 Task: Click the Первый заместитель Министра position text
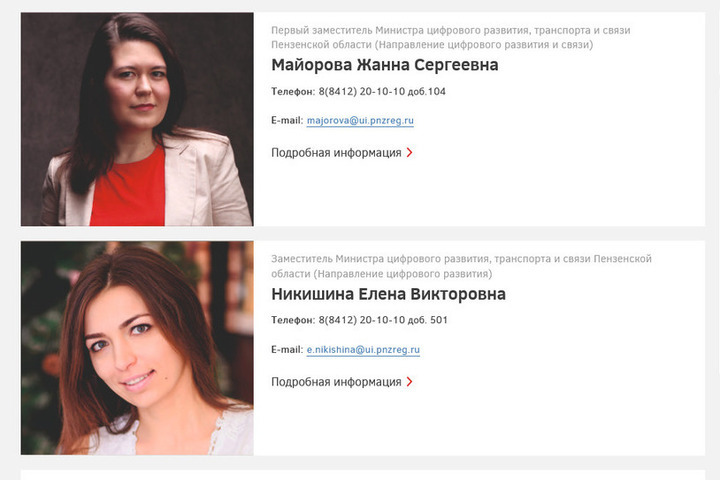450,37
